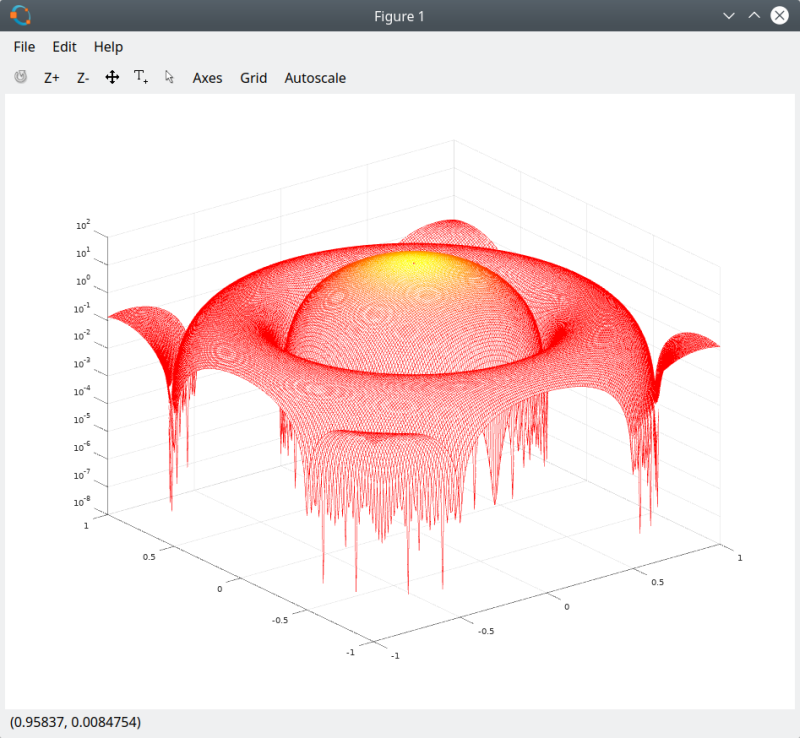Click Autoscale to refit the plot

click(x=315, y=77)
